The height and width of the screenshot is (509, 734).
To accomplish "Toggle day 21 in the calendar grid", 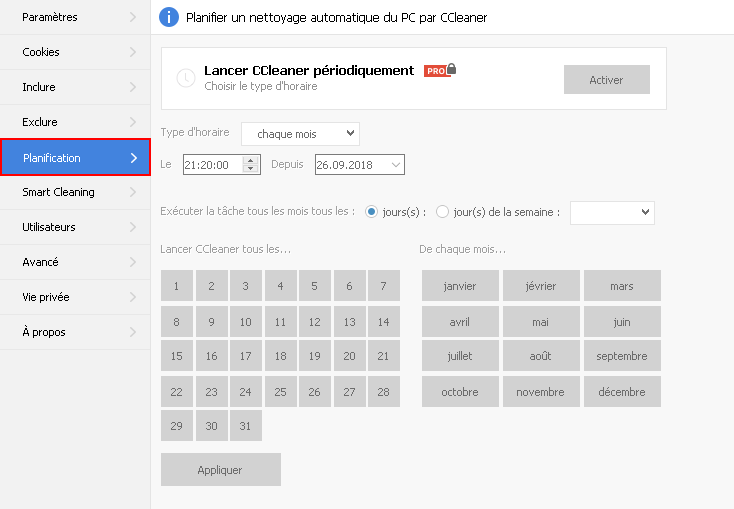I will click(x=383, y=356).
